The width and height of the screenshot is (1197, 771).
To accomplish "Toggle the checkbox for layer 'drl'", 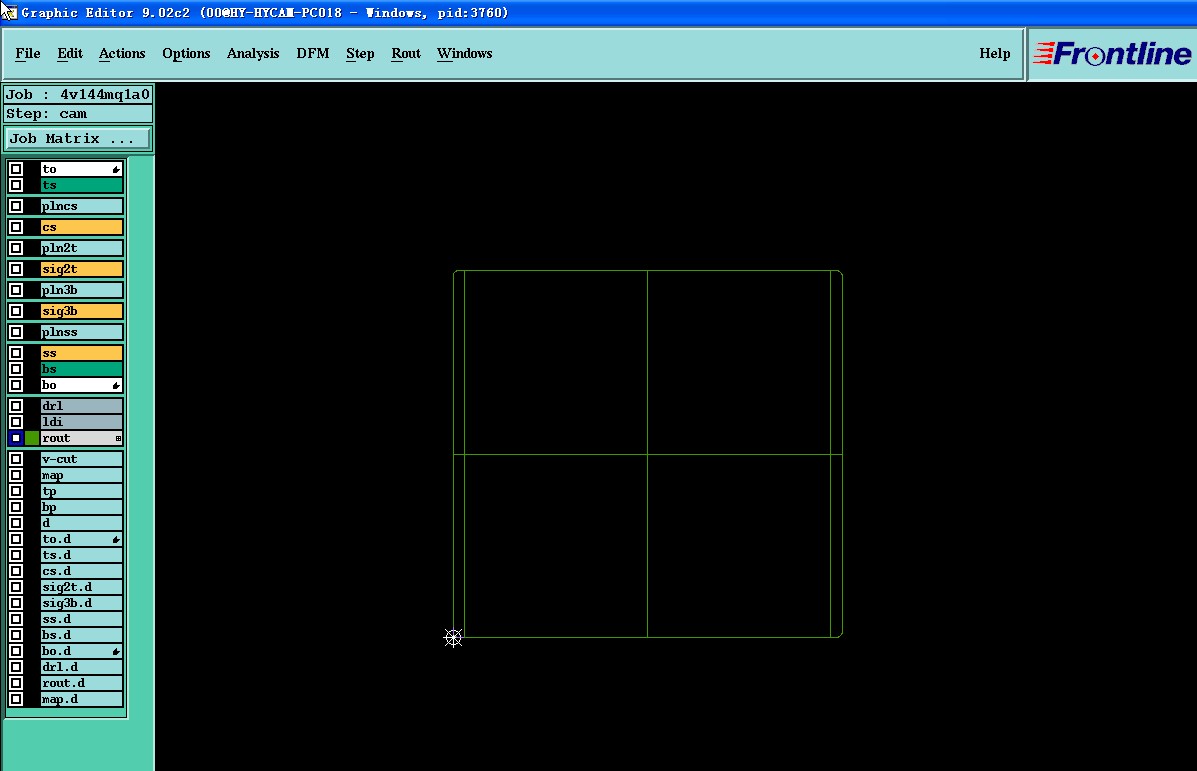I will tap(16, 405).
